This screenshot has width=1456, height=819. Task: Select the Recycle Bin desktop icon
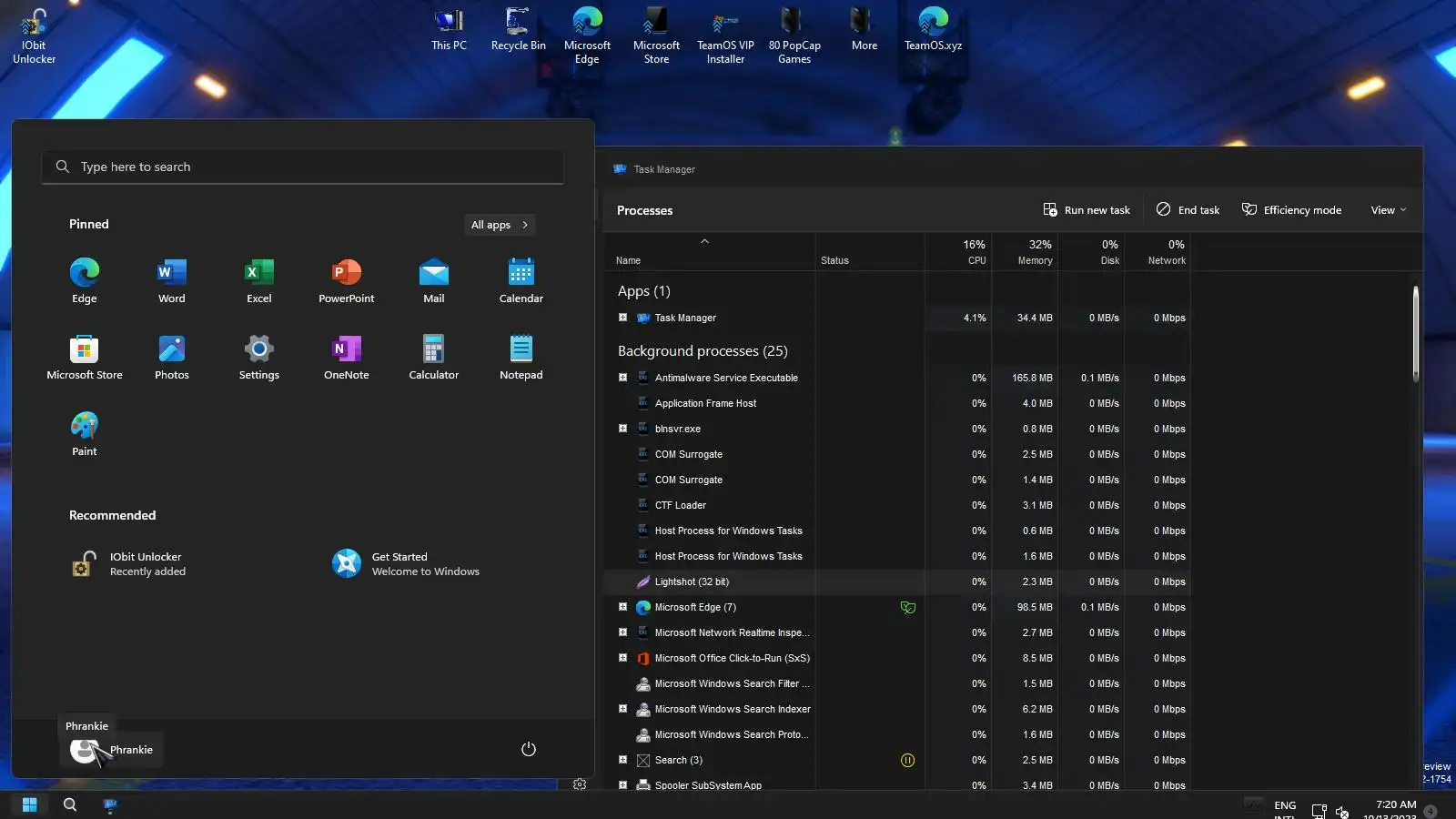pos(519,30)
